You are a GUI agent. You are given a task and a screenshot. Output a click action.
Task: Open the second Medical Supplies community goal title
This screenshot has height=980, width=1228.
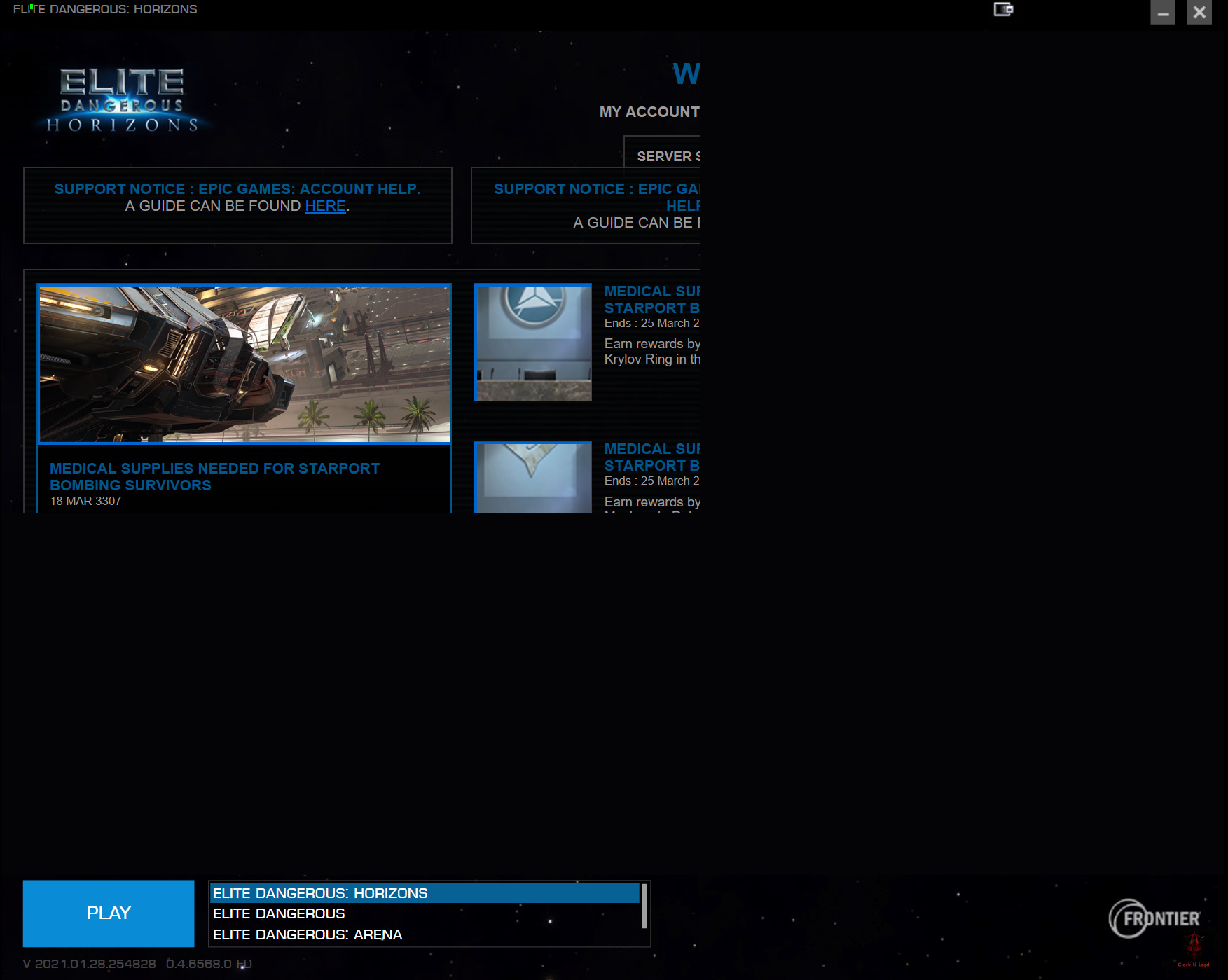(652, 457)
